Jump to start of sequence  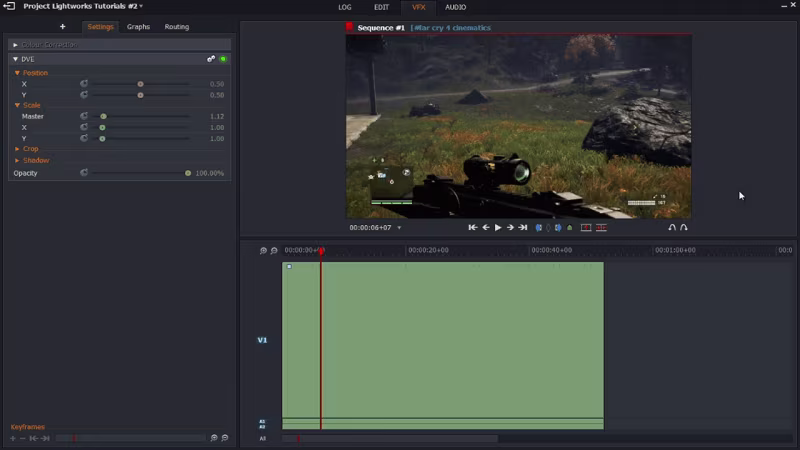click(x=473, y=228)
